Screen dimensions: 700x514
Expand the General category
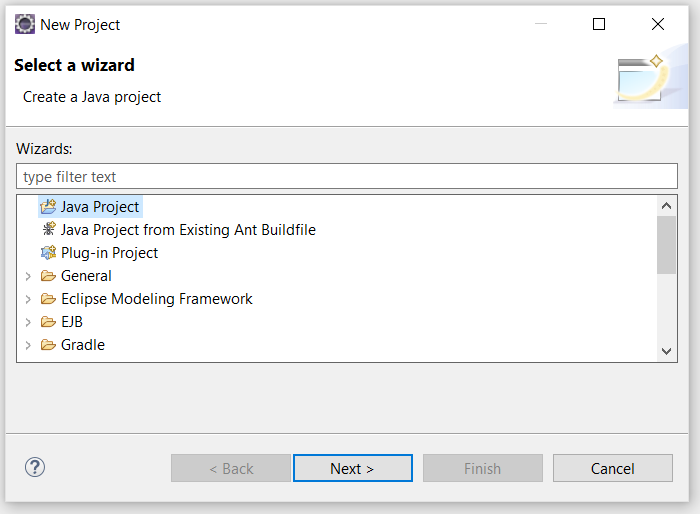(28, 276)
